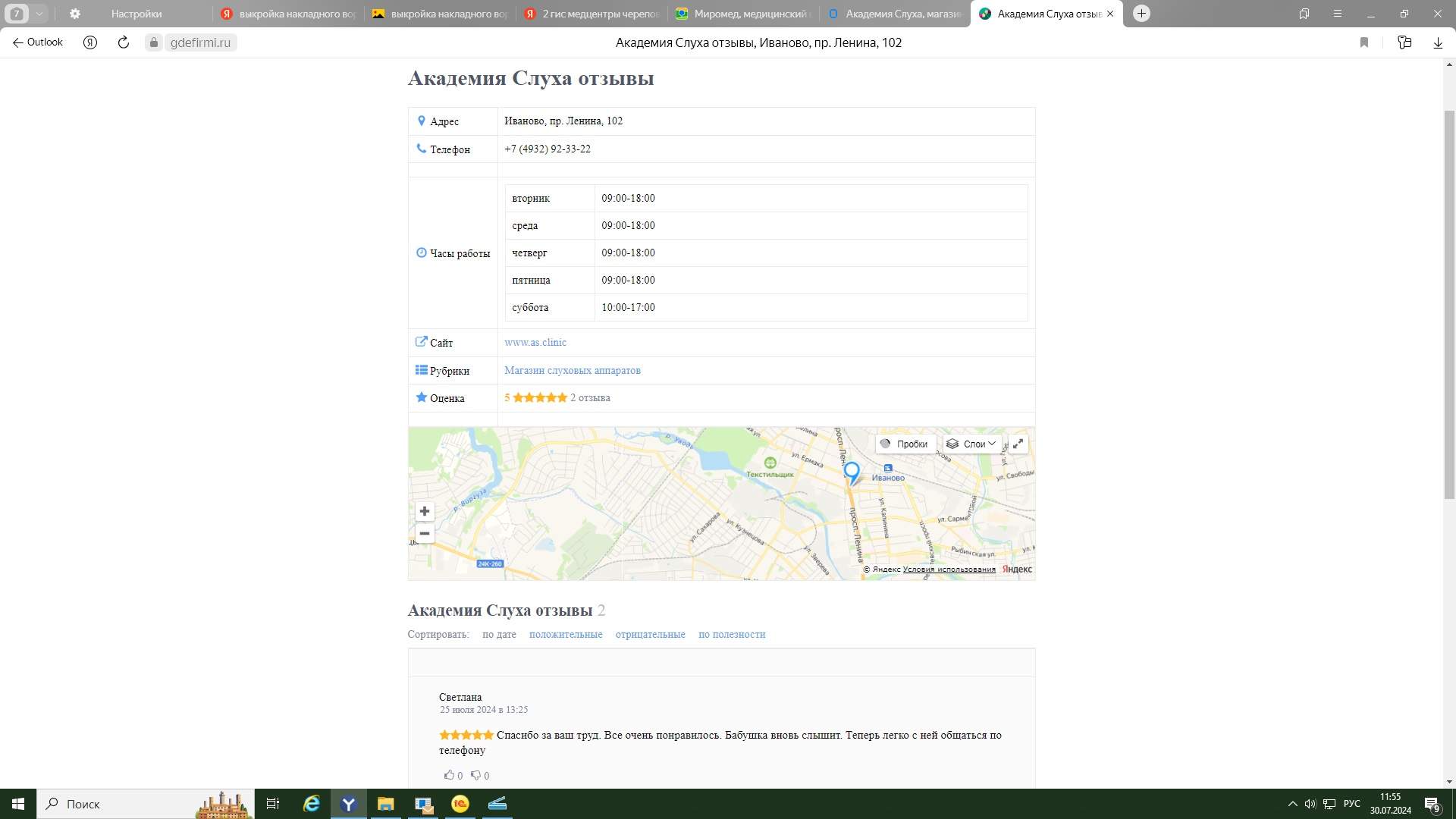The height and width of the screenshot is (819, 1456).
Task: Toggle Пробки traffic on map
Action: (905, 444)
